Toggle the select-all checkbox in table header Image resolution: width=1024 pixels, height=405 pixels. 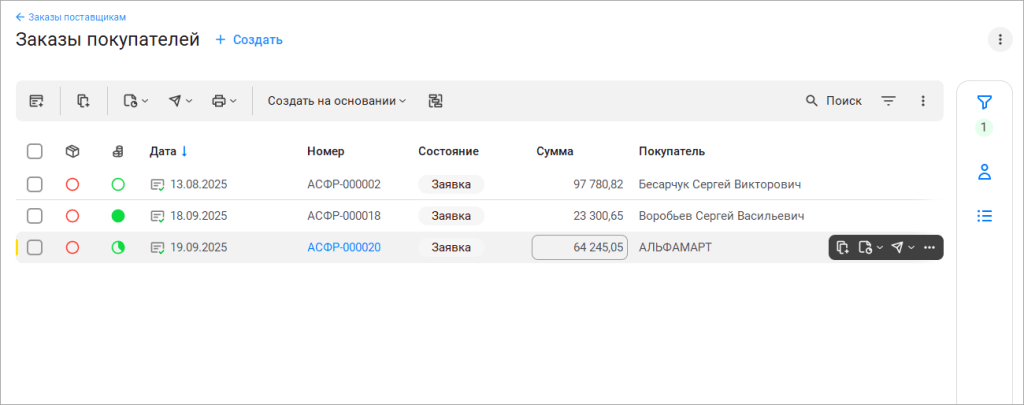(x=35, y=151)
